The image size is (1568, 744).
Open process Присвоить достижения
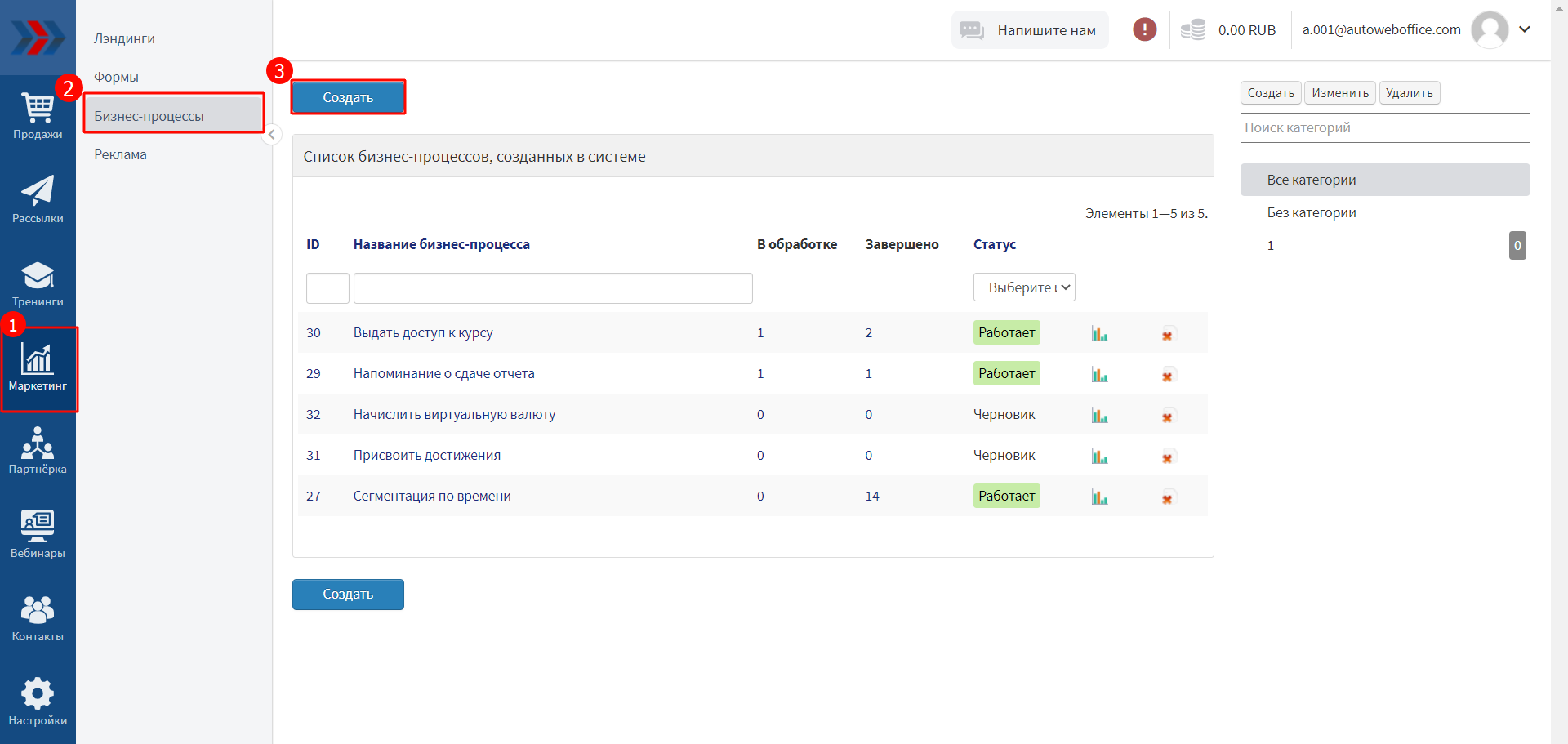pos(427,455)
